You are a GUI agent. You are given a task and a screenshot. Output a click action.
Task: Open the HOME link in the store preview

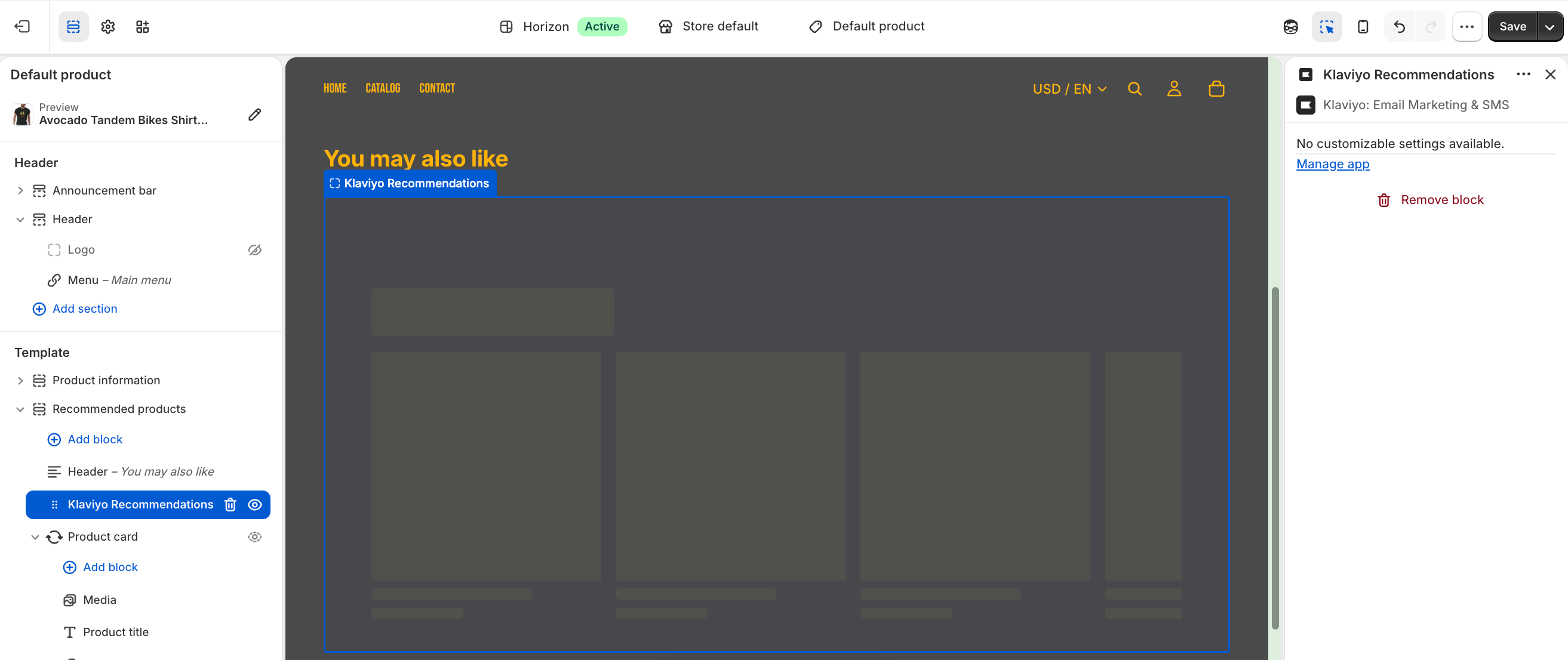point(335,88)
